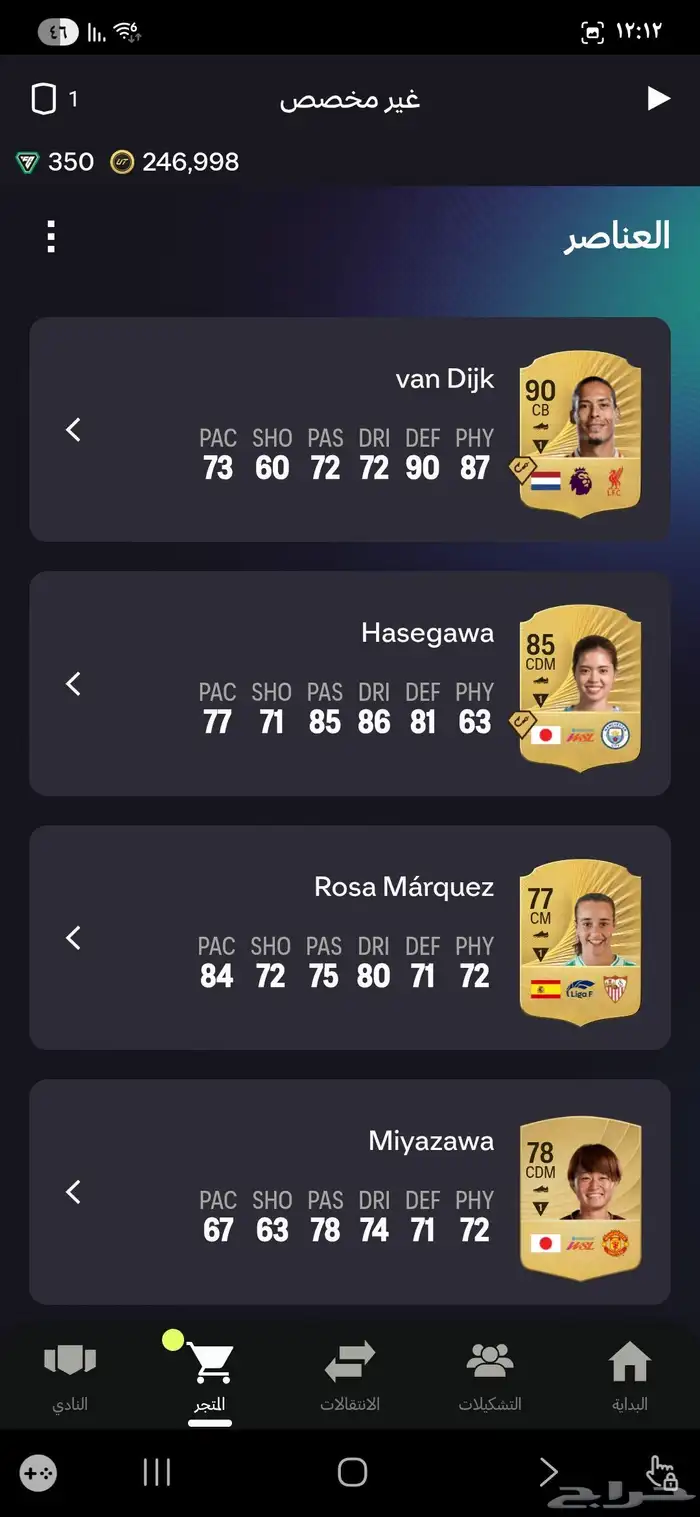Tap the Android home button

pos(352,1472)
